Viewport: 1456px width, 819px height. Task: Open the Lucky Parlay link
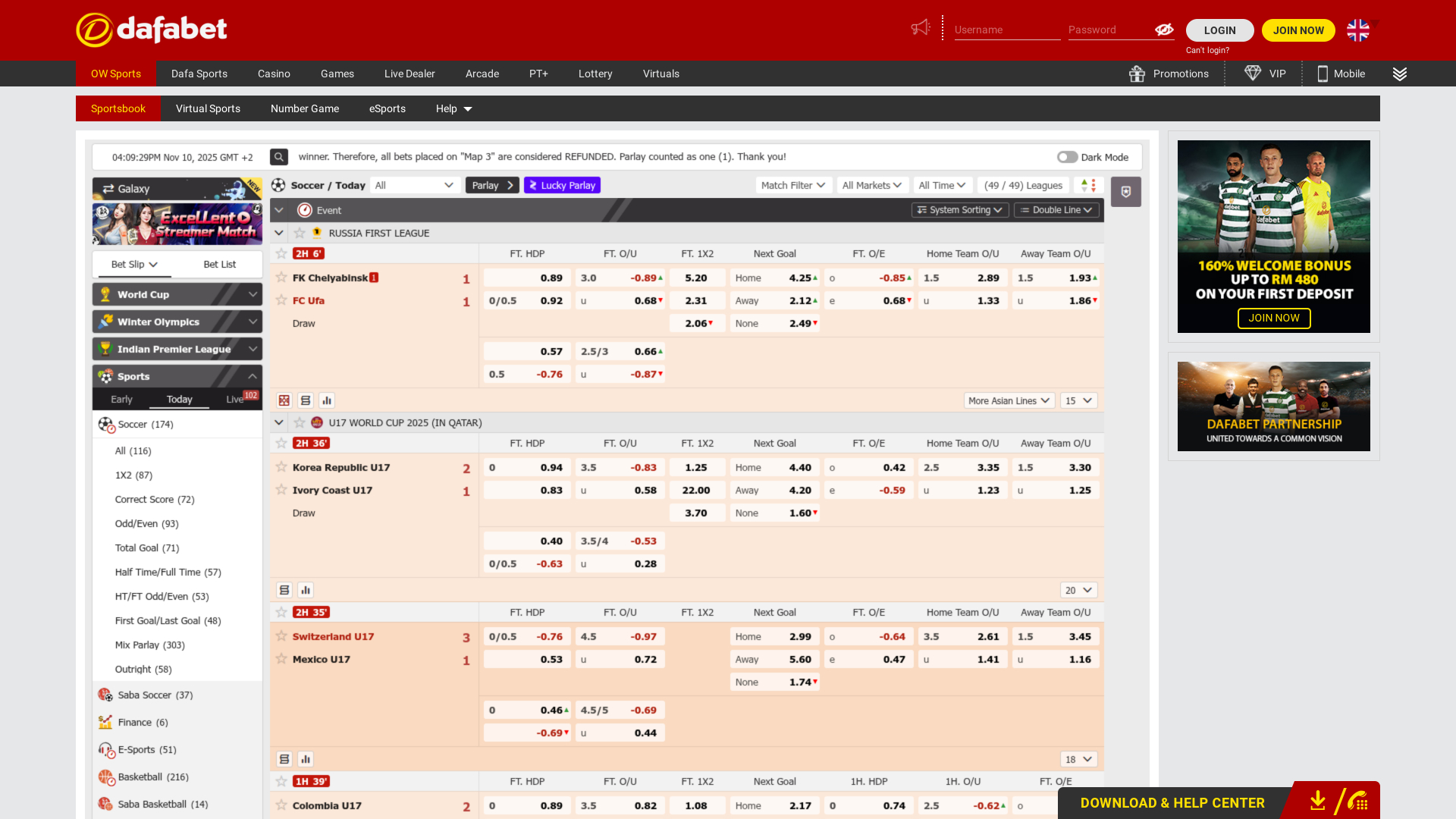coord(562,185)
